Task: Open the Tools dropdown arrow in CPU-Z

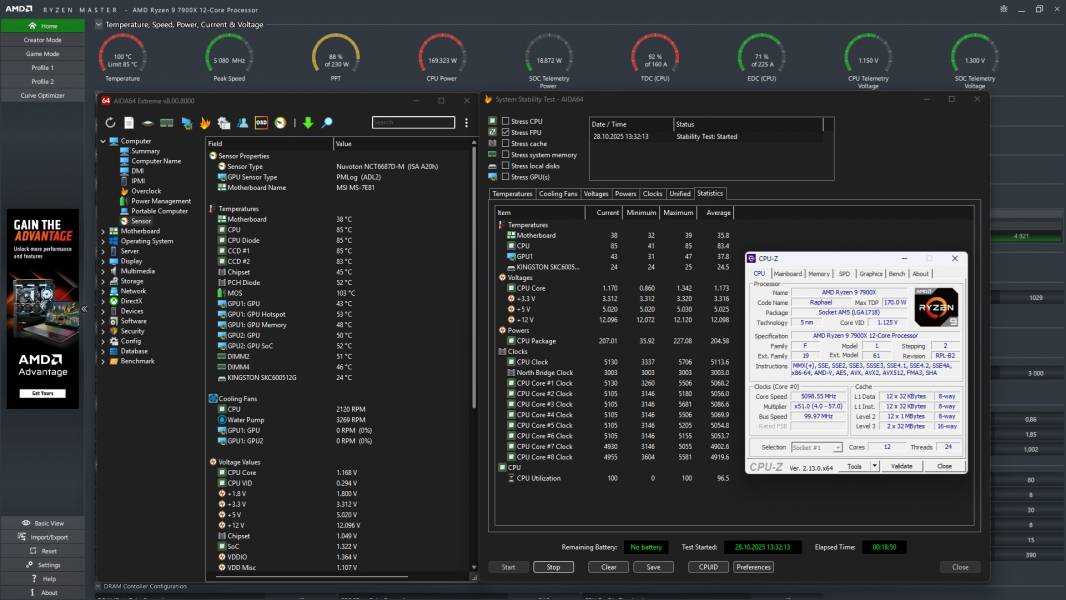Action: (x=875, y=466)
